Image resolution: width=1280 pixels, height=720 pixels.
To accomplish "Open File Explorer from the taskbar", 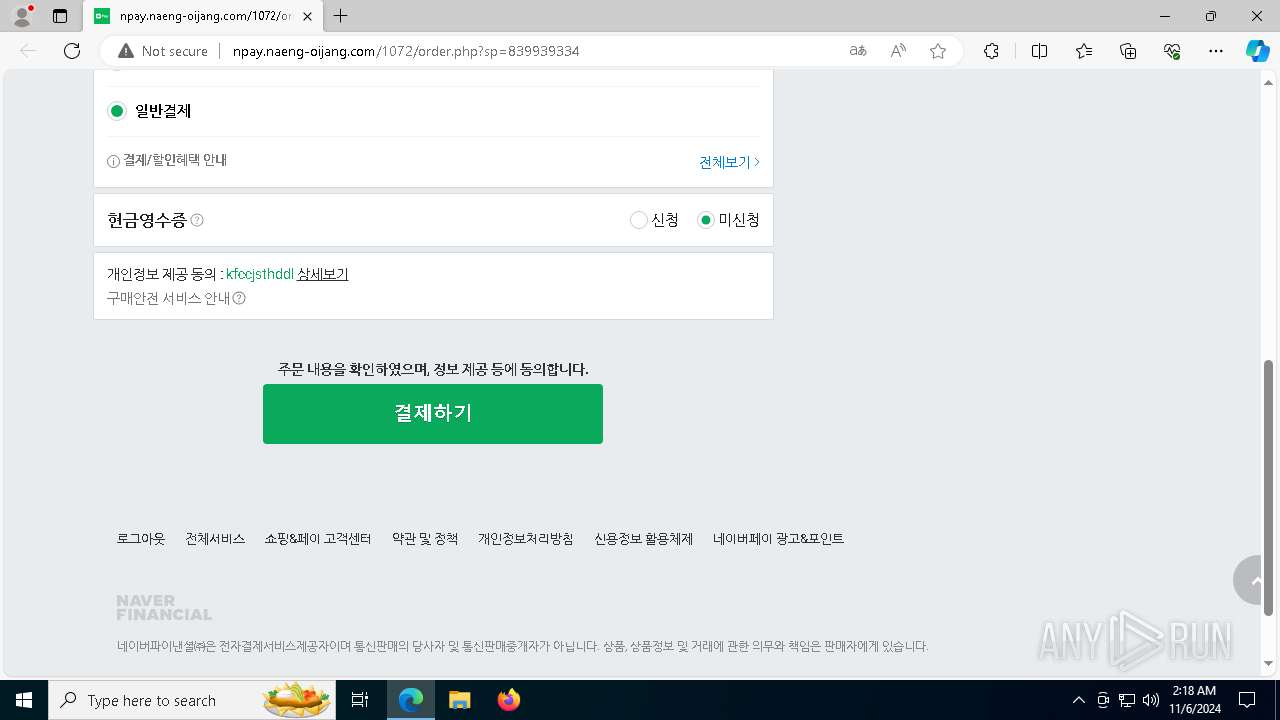I will [x=460, y=700].
